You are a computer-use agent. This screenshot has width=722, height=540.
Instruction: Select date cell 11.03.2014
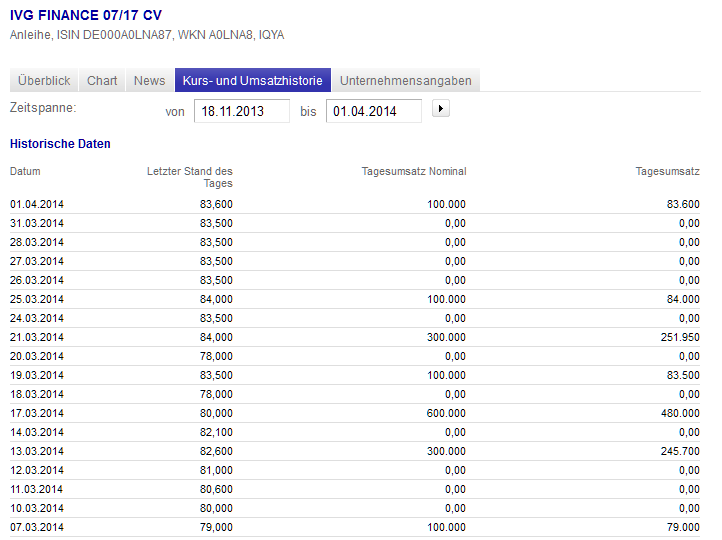pos(37,489)
